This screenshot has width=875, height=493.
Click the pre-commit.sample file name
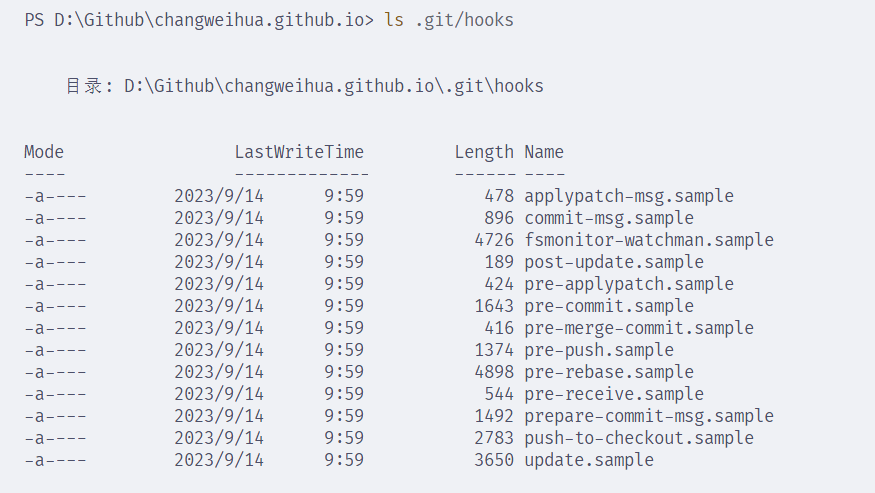pos(608,306)
